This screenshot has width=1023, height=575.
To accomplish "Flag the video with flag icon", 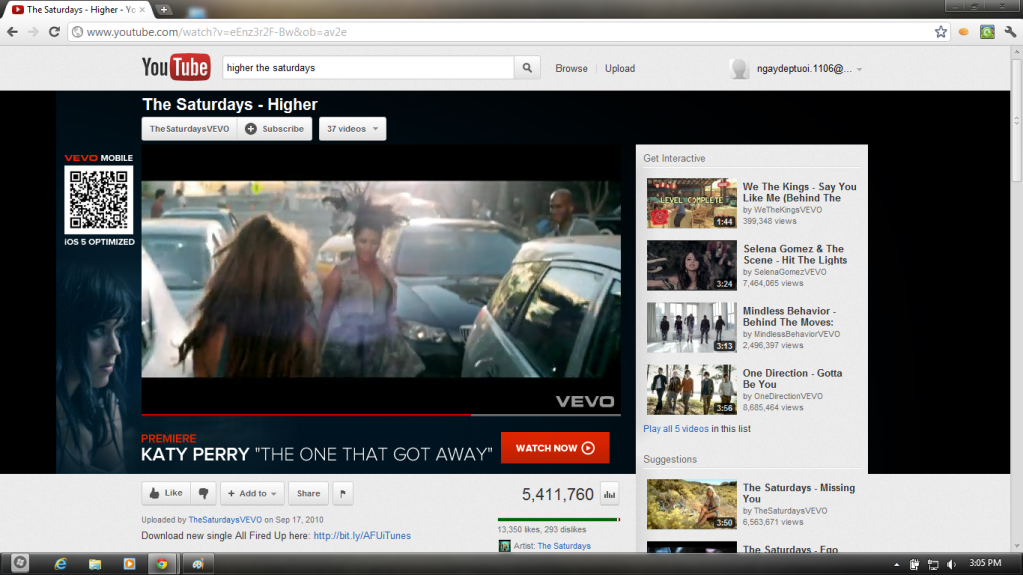I will click(343, 493).
